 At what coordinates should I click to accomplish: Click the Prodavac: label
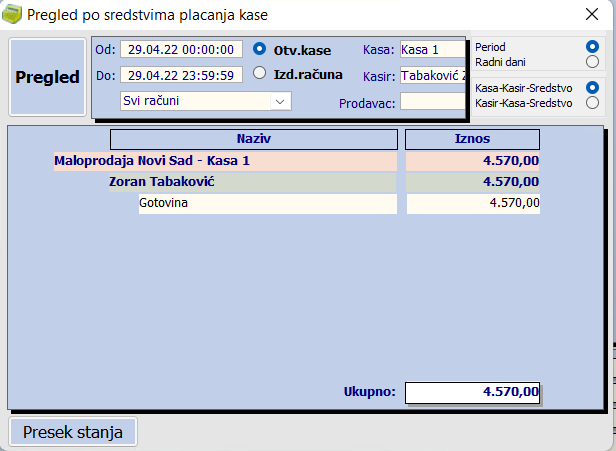[367, 103]
